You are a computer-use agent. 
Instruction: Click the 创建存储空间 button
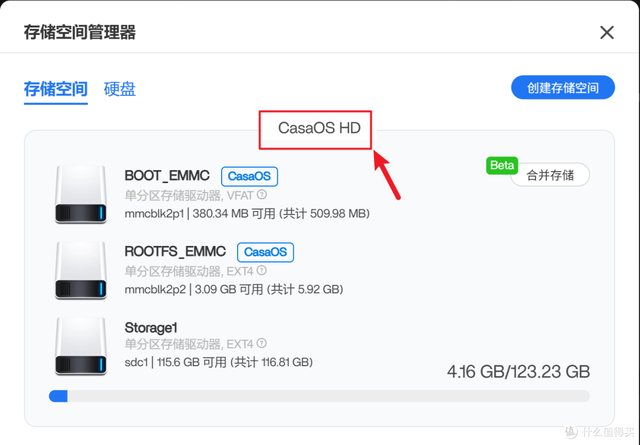[563, 87]
